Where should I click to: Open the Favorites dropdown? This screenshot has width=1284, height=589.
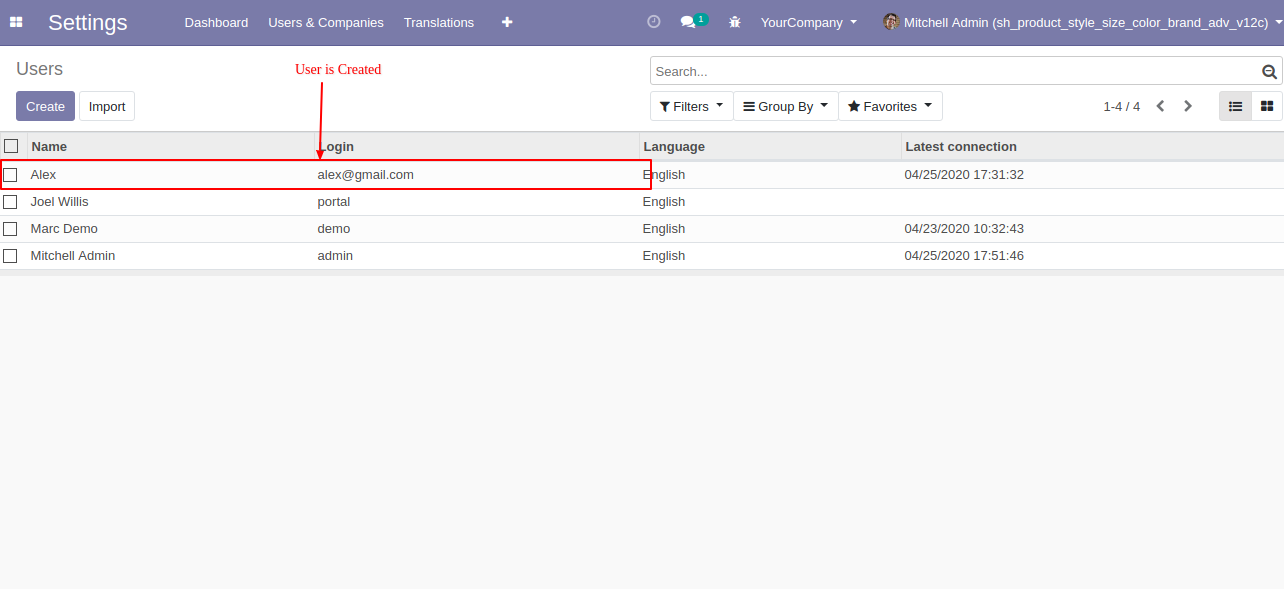890,106
